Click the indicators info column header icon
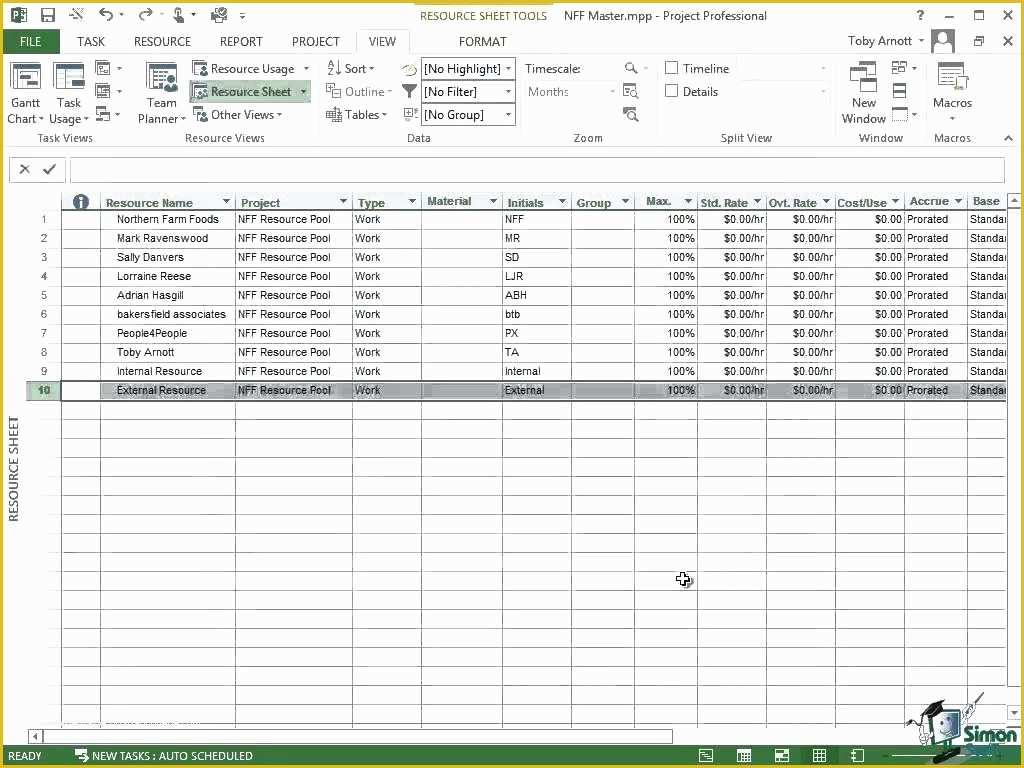The image size is (1024, 768). click(x=80, y=202)
